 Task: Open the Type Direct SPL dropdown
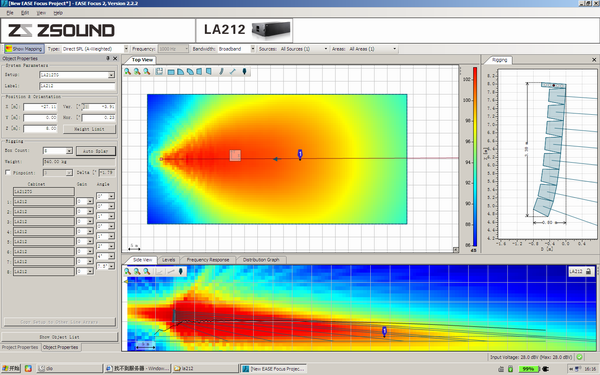[x=126, y=49]
